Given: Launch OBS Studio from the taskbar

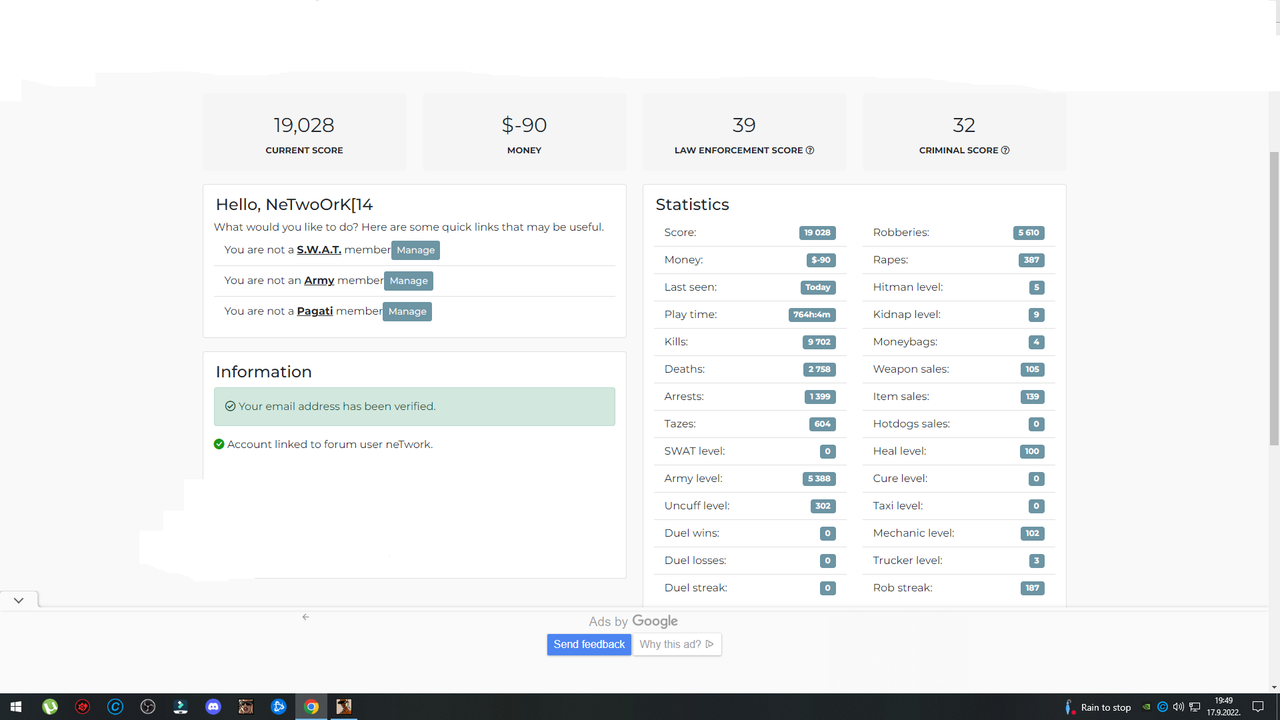Looking at the screenshot, I should click(x=148, y=707).
